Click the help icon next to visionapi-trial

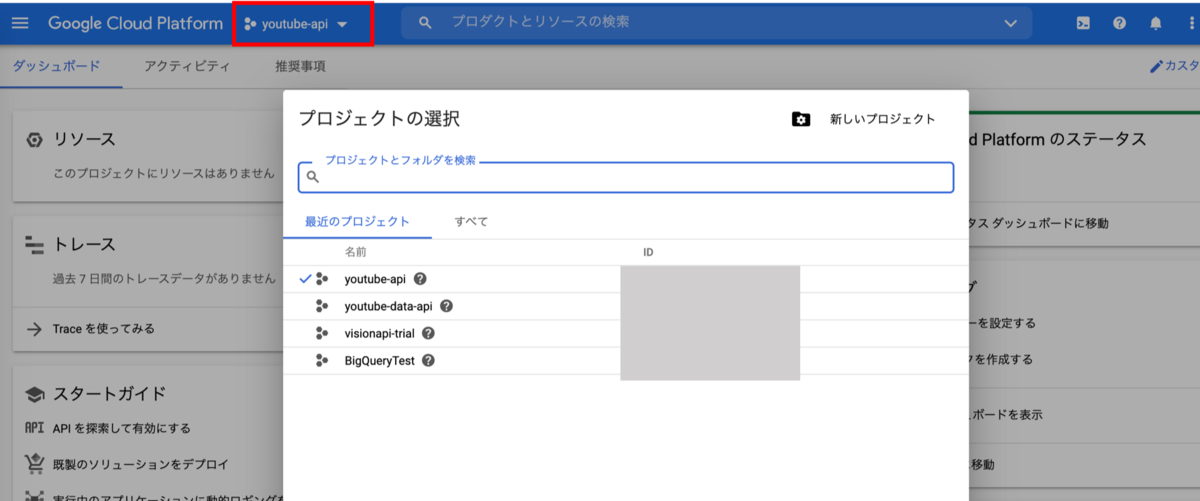(429, 333)
